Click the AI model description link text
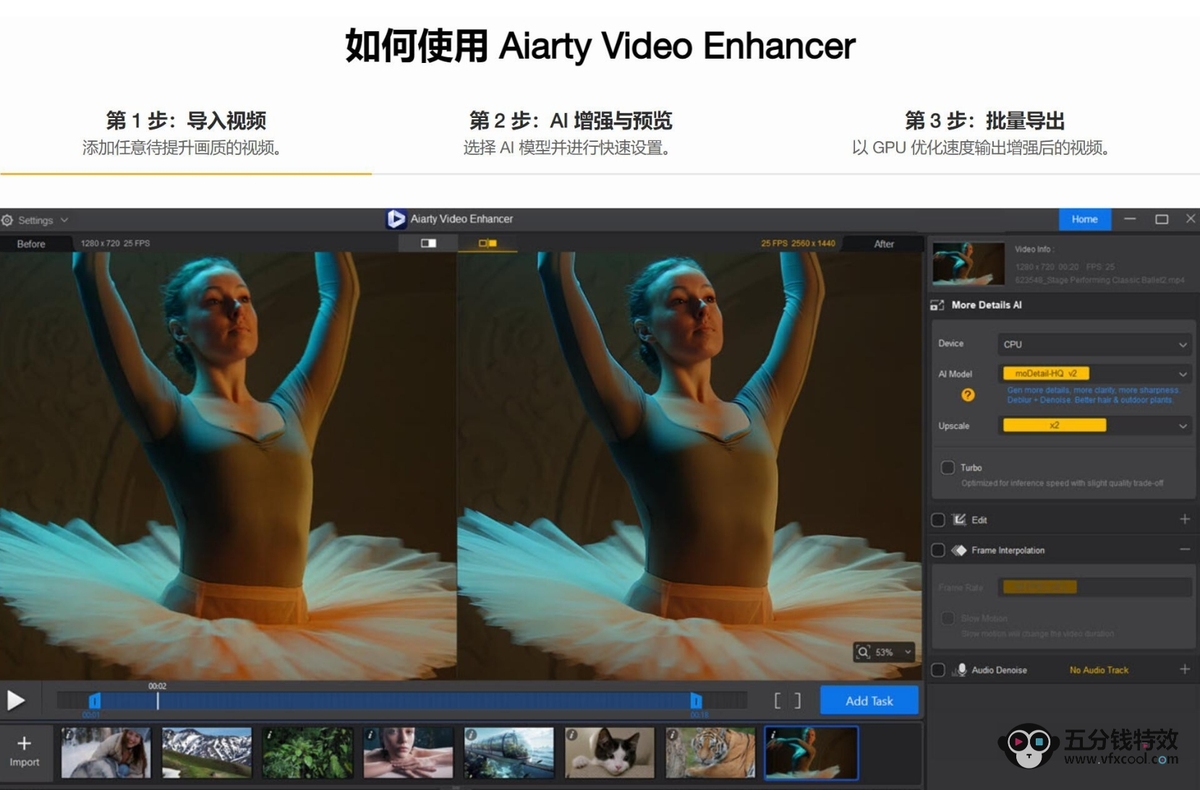1200x790 pixels. pos(1093,395)
